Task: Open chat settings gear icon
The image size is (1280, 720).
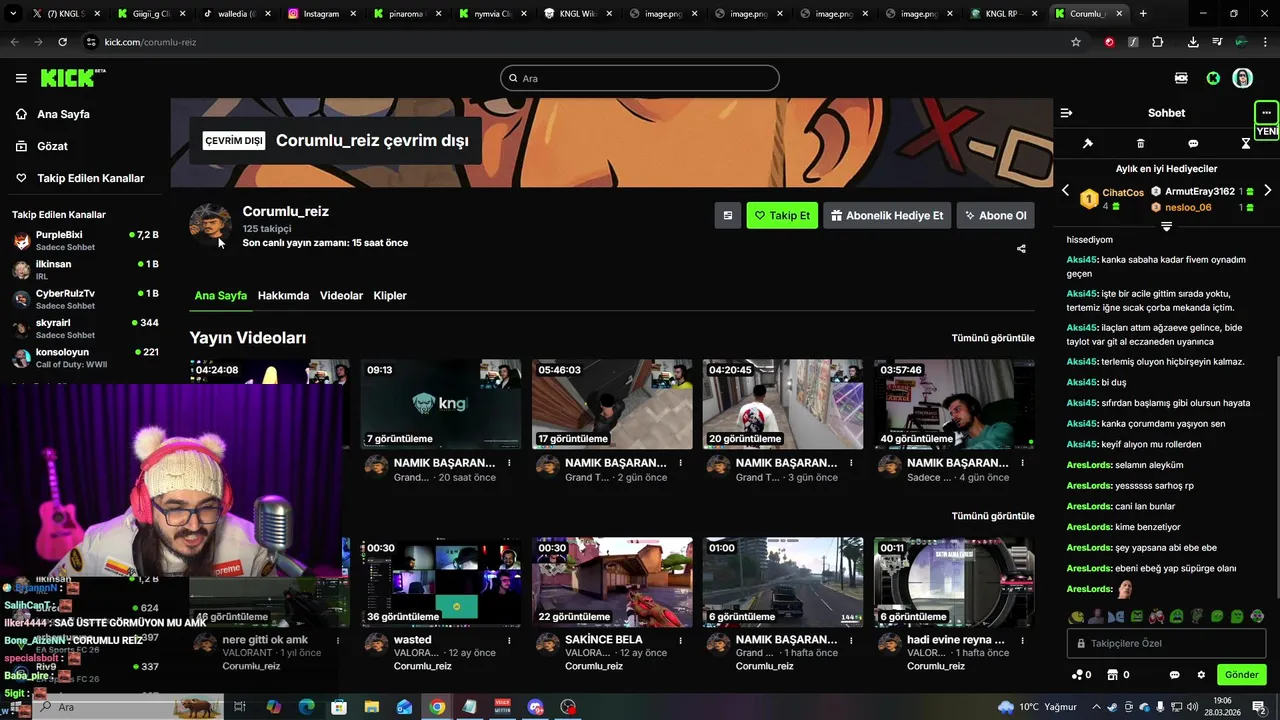Action: [1201, 675]
